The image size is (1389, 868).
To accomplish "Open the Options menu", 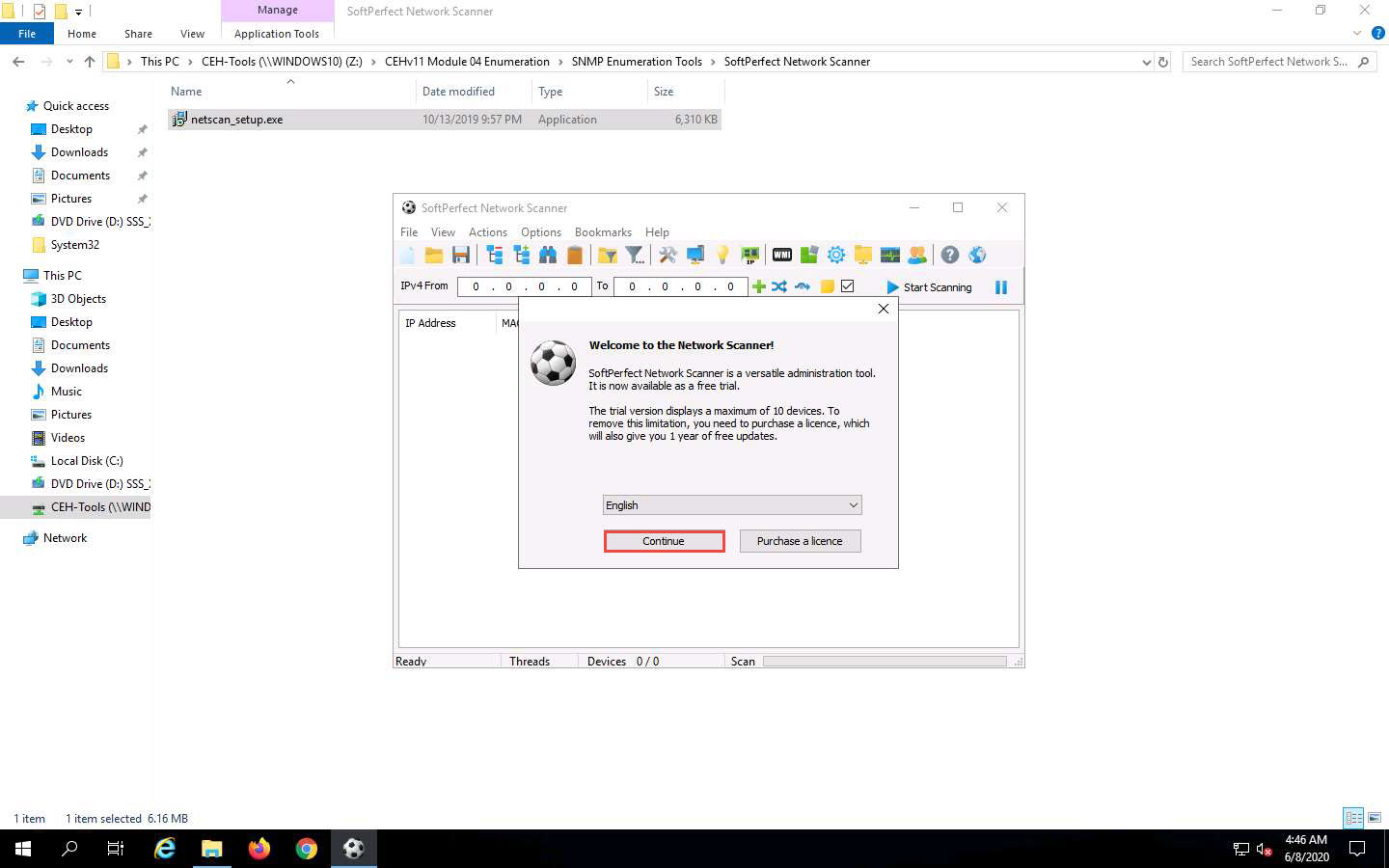I will [x=541, y=232].
